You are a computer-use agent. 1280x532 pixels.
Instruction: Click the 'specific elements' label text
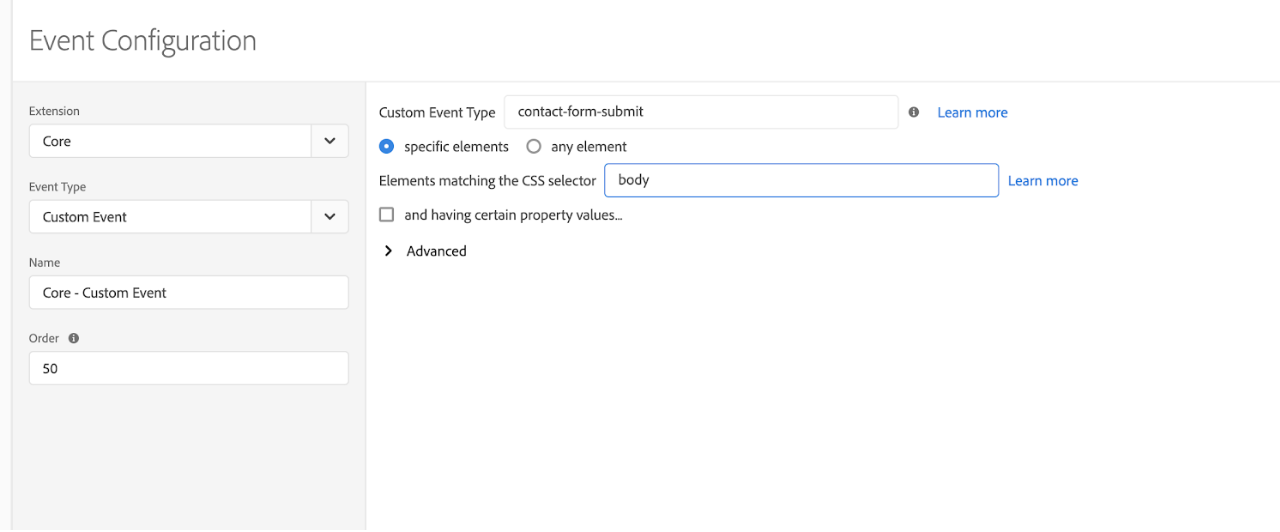click(456, 147)
